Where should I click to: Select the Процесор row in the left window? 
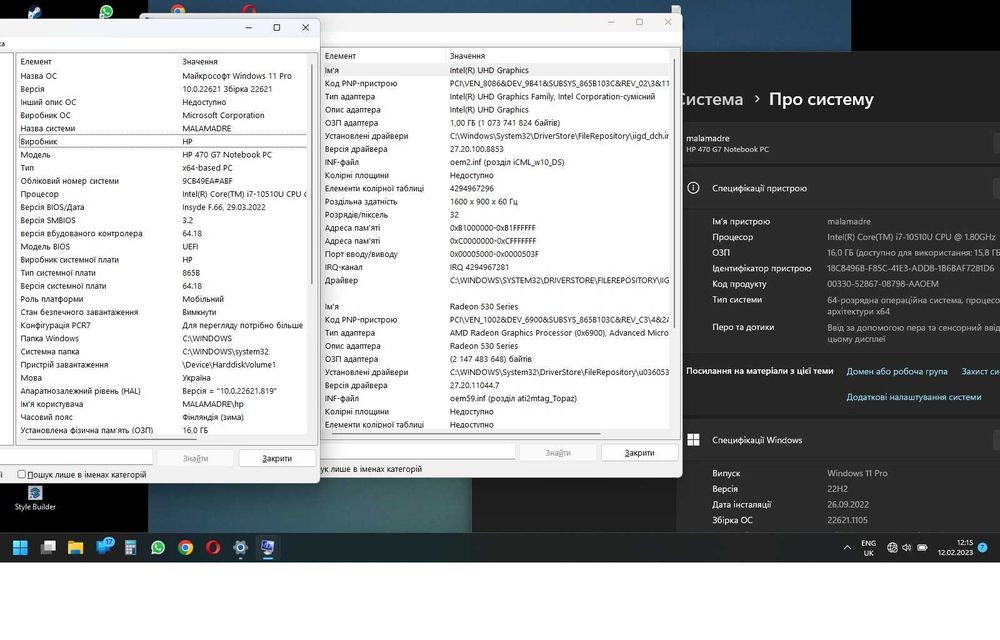tap(163, 194)
